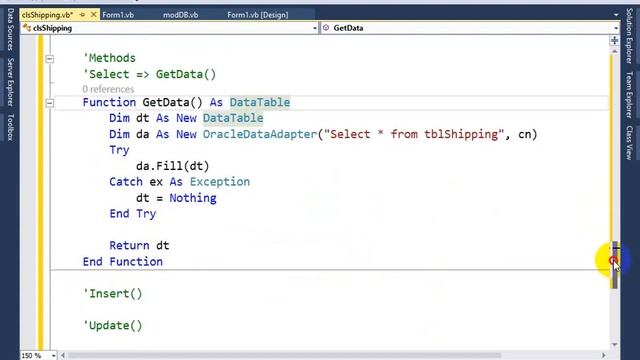The height and width of the screenshot is (360, 640).
Task: Click the vertical scrollbar up arrow
Action: [x=614, y=51]
